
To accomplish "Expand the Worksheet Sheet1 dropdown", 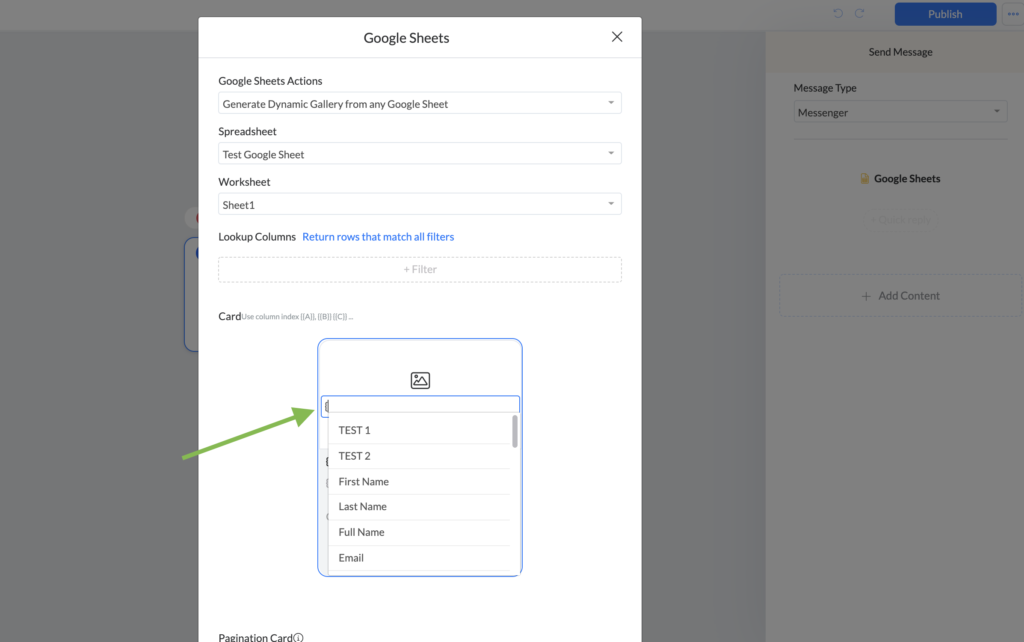I will [420, 204].
